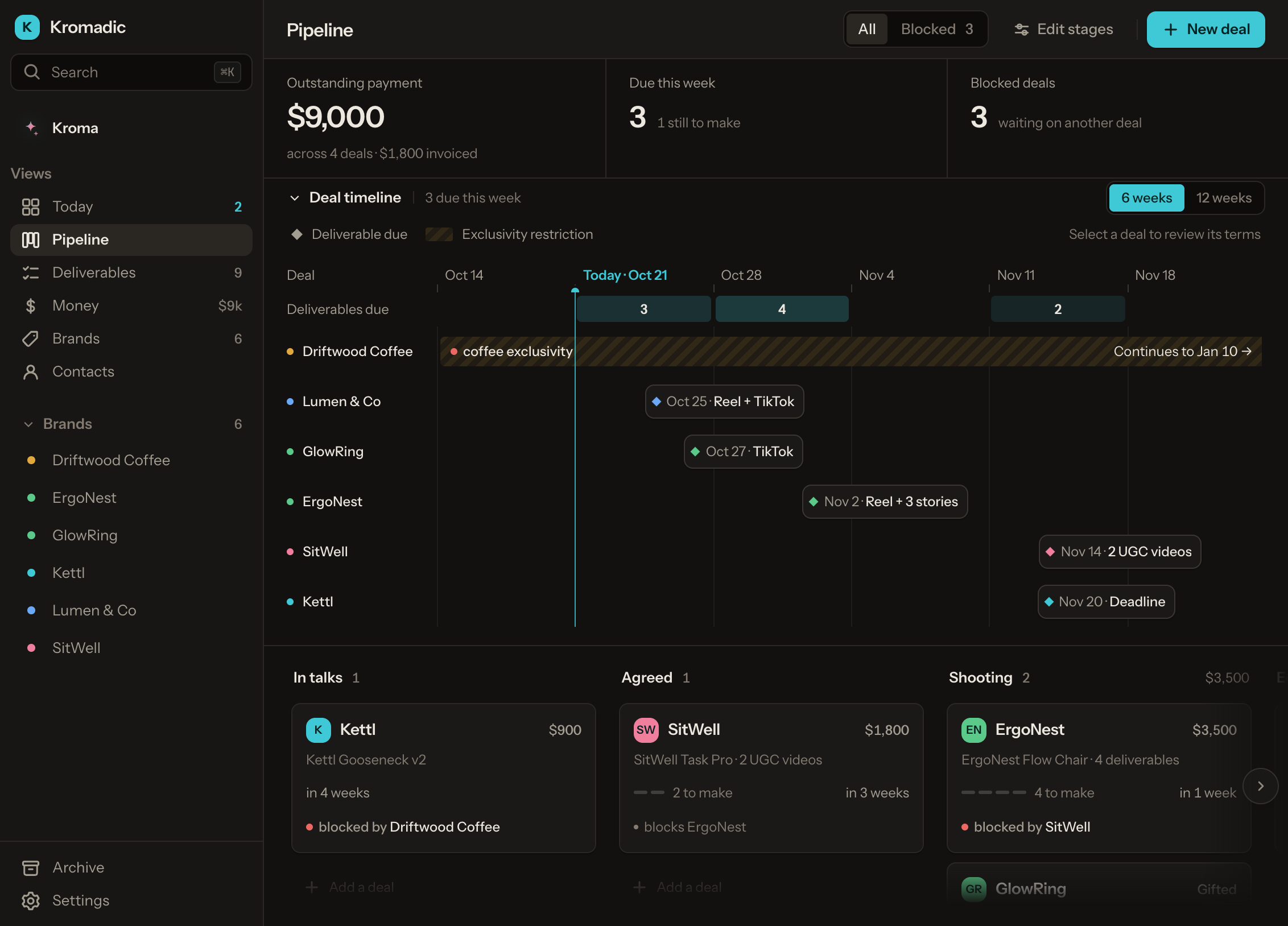The width and height of the screenshot is (1288, 926).
Task: Click the Money dollar icon
Action: (x=31, y=305)
